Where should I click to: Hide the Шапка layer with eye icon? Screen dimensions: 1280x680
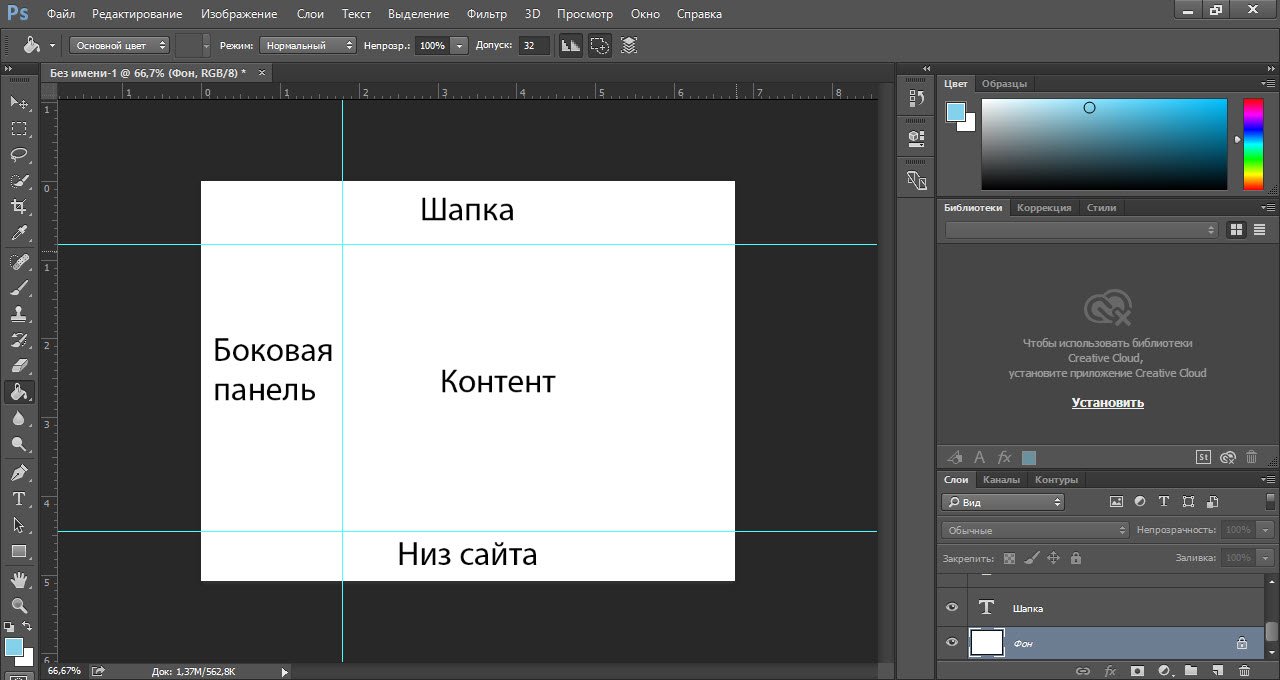click(952, 607)
